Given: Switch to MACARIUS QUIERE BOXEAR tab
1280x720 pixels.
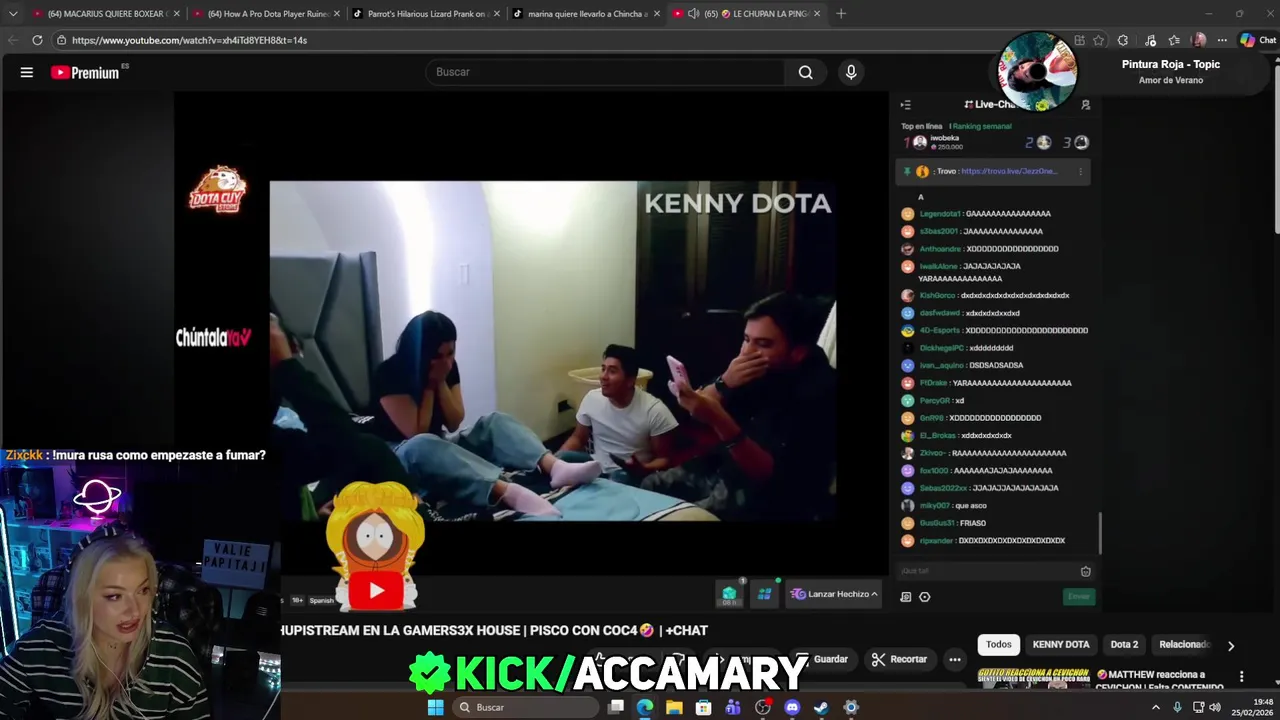Looking at the screenshot, I should (x=105, y=14).
